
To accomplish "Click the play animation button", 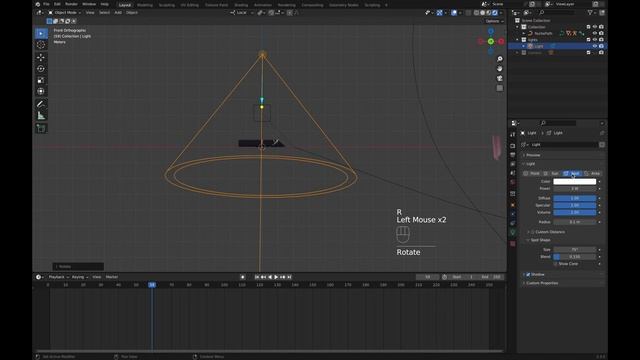I will [x=276, y=277].
